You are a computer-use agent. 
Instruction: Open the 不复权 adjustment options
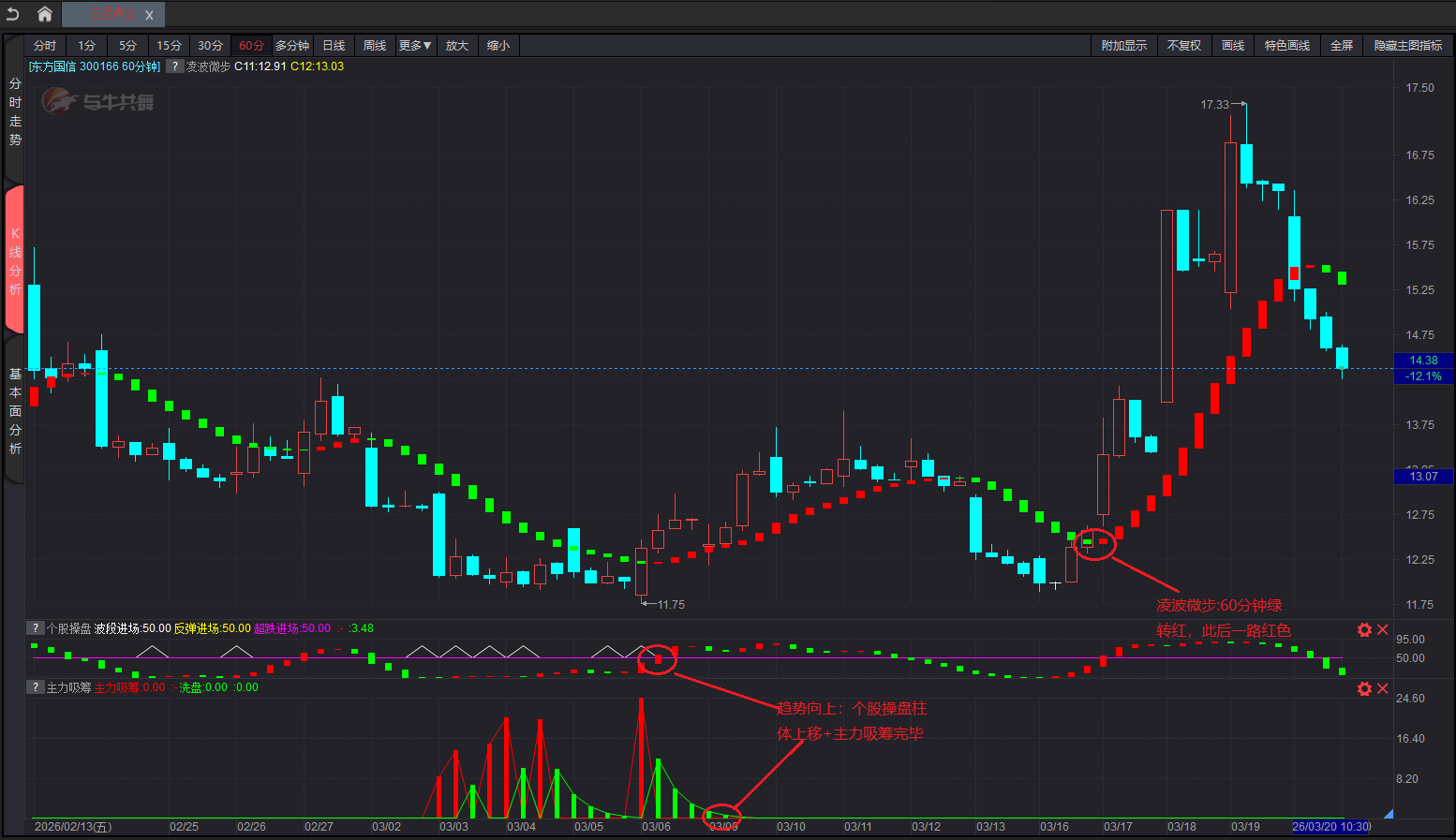point(1183,46)
